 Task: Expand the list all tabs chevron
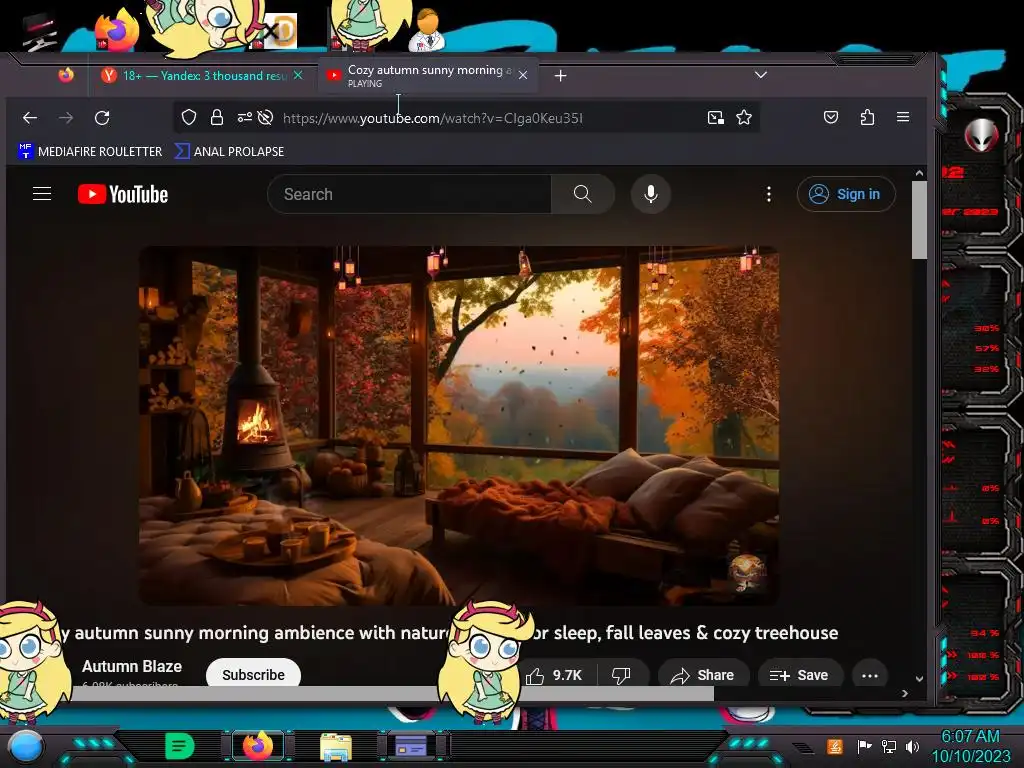coord(761,75)
